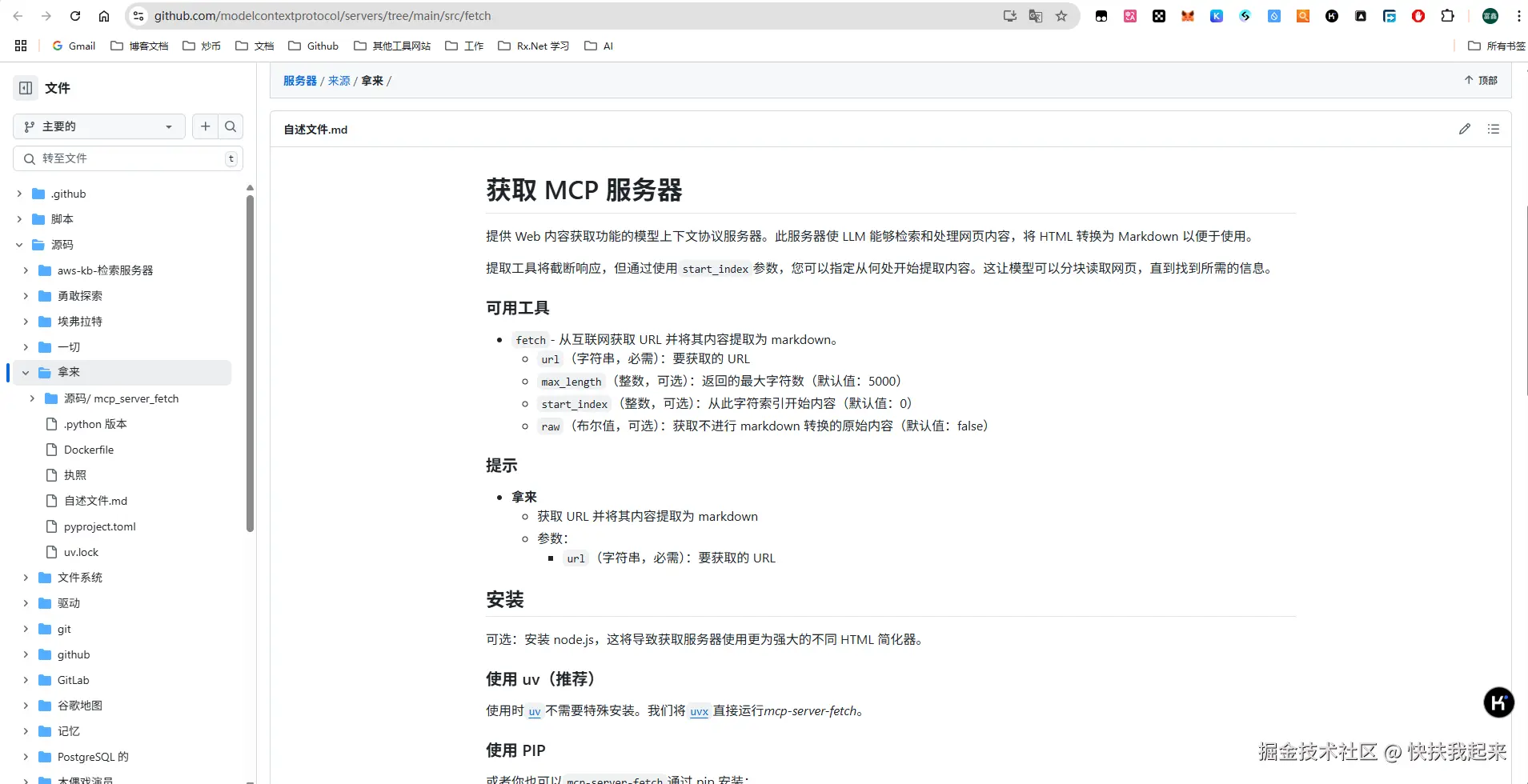1528x784 pixels.
Task: Bookmark this page with the star icon
Action: [x=1061, y=16]
